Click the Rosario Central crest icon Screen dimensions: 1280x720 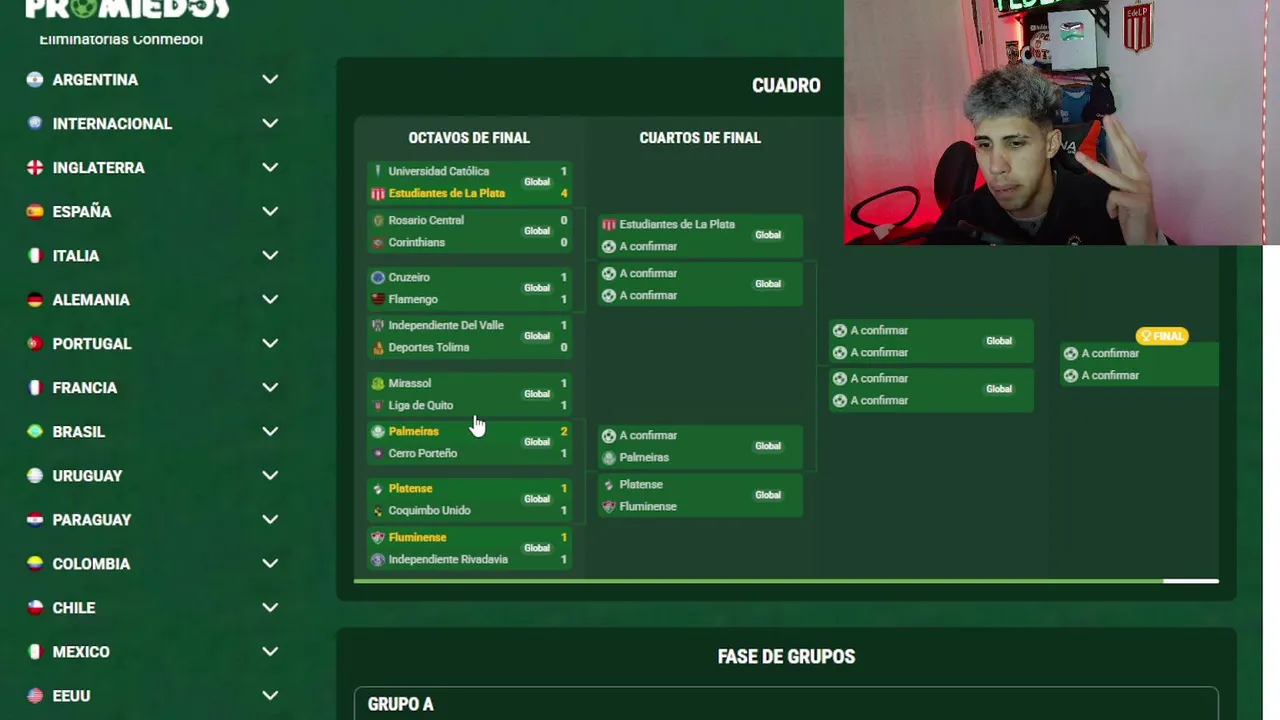(x=378, y=220)
